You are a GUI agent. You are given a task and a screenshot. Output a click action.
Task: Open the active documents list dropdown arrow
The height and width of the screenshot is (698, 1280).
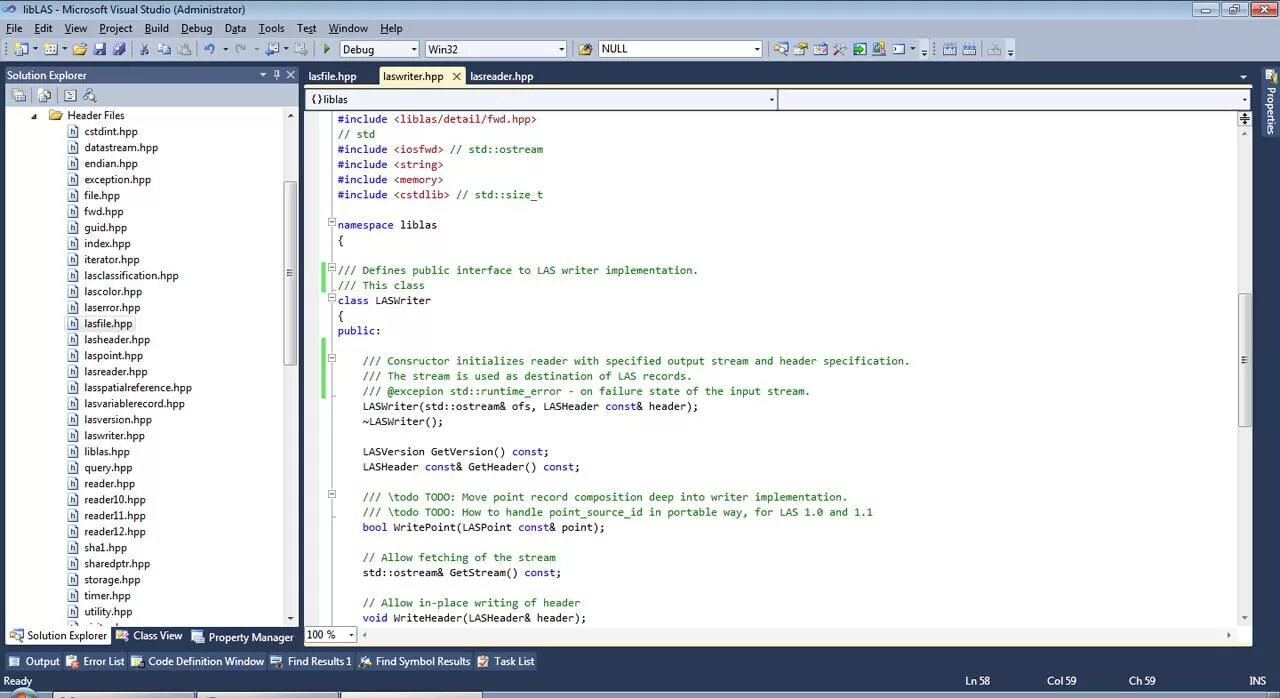pos(1243,77)
